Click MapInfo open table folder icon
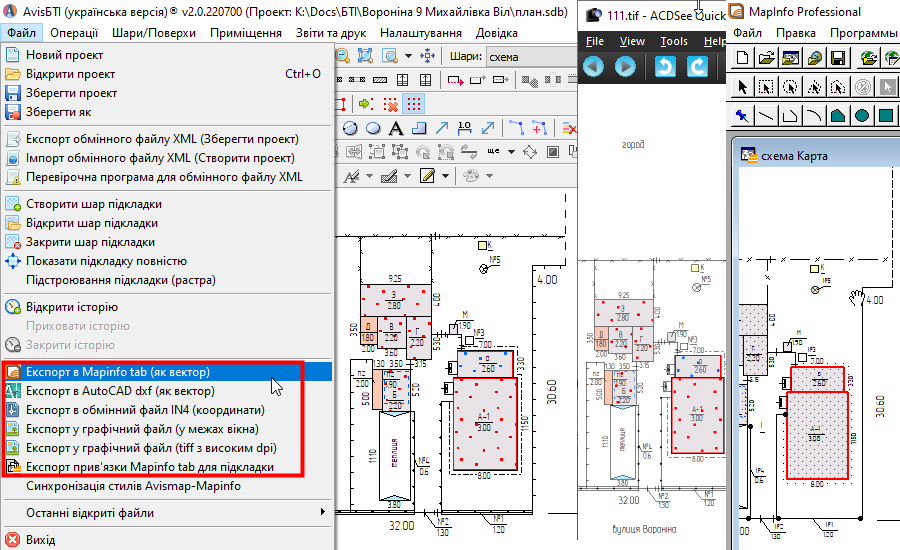900x550 pixels. pos(766,58)
